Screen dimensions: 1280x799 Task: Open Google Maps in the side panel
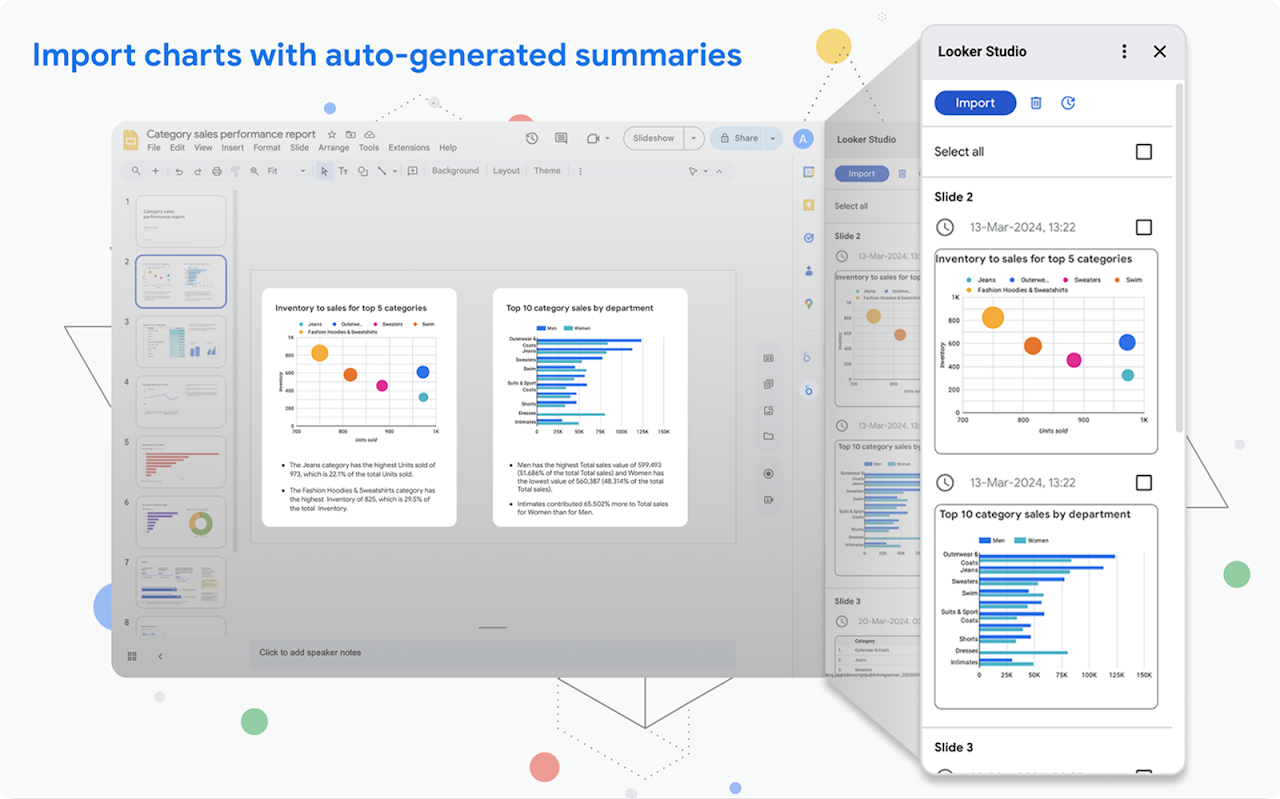click(808, 303)
